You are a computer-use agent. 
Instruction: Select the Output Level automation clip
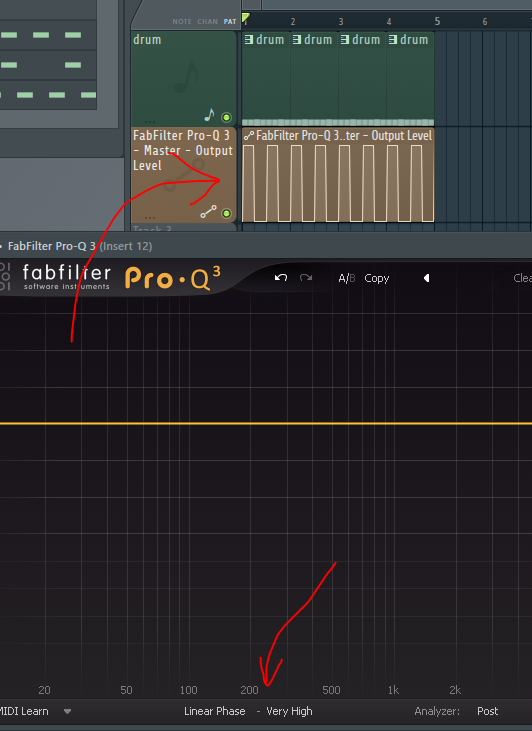(x=338, y=175)
